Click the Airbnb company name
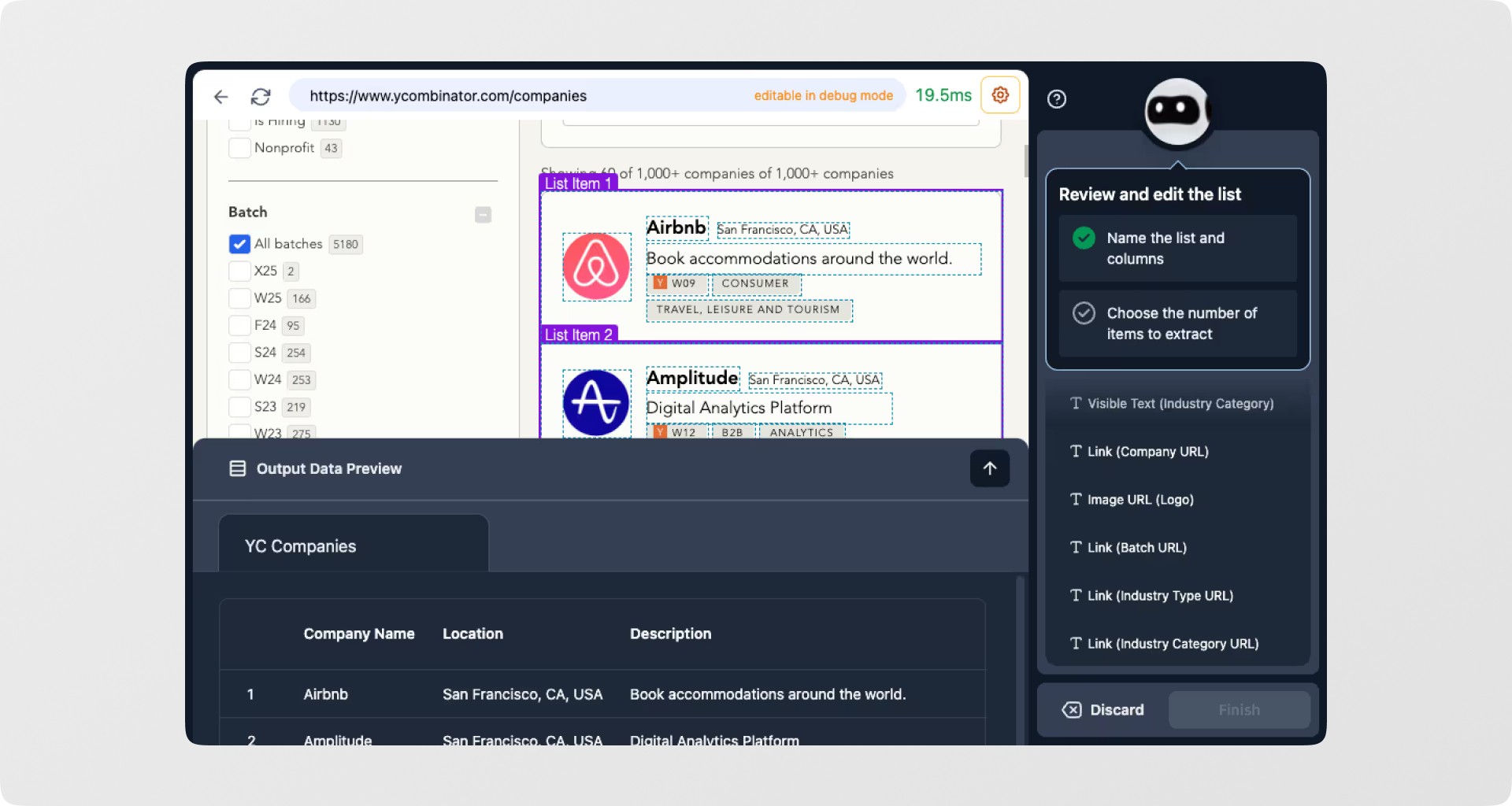This screenshot has height=806, width=1512. click(676, 227)
